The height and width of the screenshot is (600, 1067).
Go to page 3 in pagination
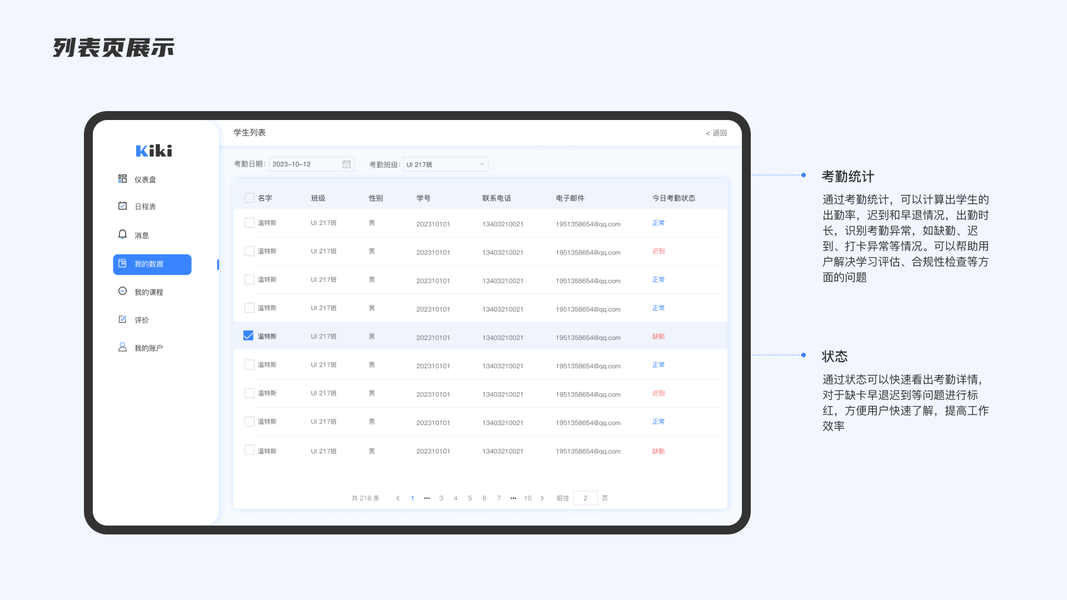pyautogui.click(x=441, y=498)
